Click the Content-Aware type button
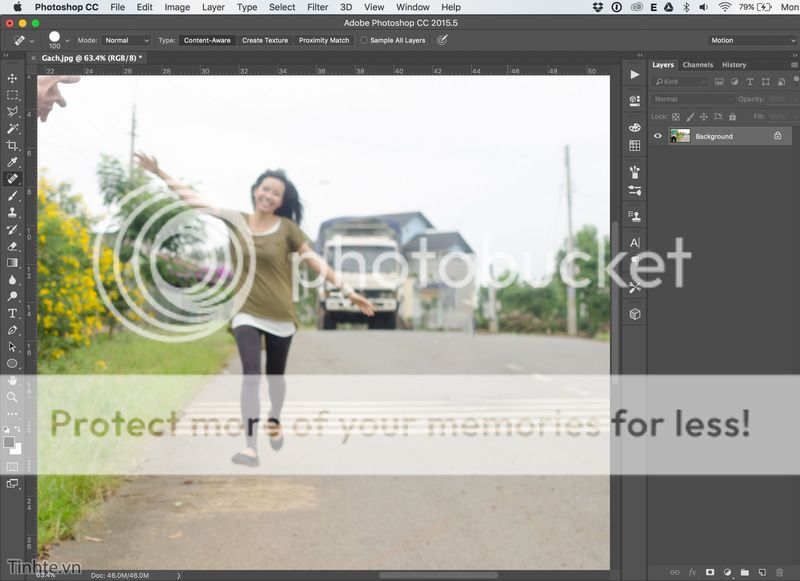 (208, 41)
